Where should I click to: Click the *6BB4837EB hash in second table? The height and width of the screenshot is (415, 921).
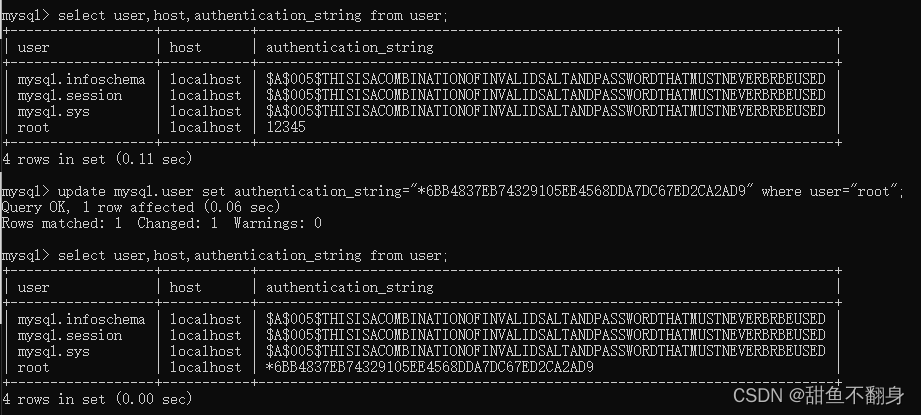coord(430,367)
